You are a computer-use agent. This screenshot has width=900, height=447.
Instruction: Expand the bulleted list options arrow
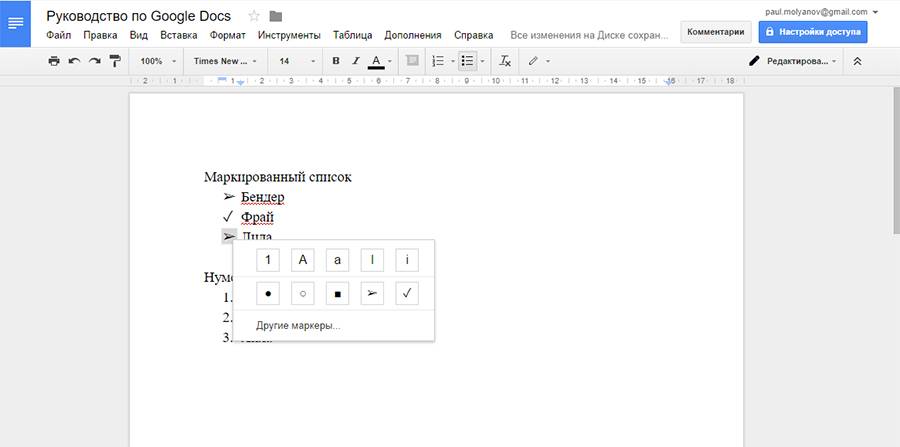point(482,61)
